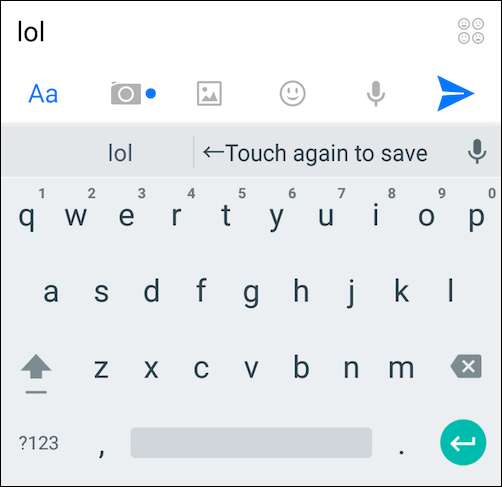
Task: Tap the letter m key
Action: 401,368
